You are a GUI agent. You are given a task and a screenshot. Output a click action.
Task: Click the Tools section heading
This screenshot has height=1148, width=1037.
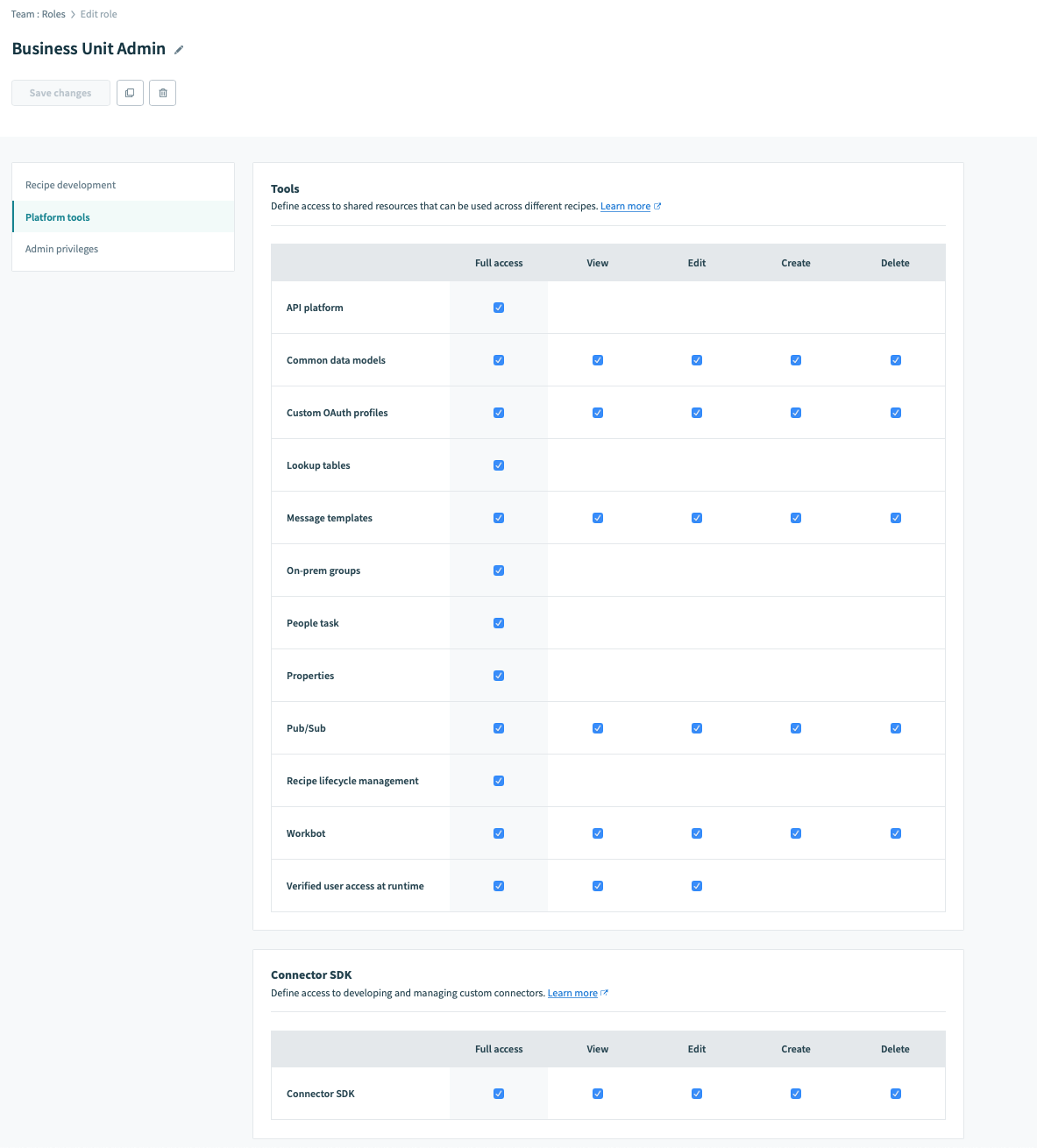point(285,188)
